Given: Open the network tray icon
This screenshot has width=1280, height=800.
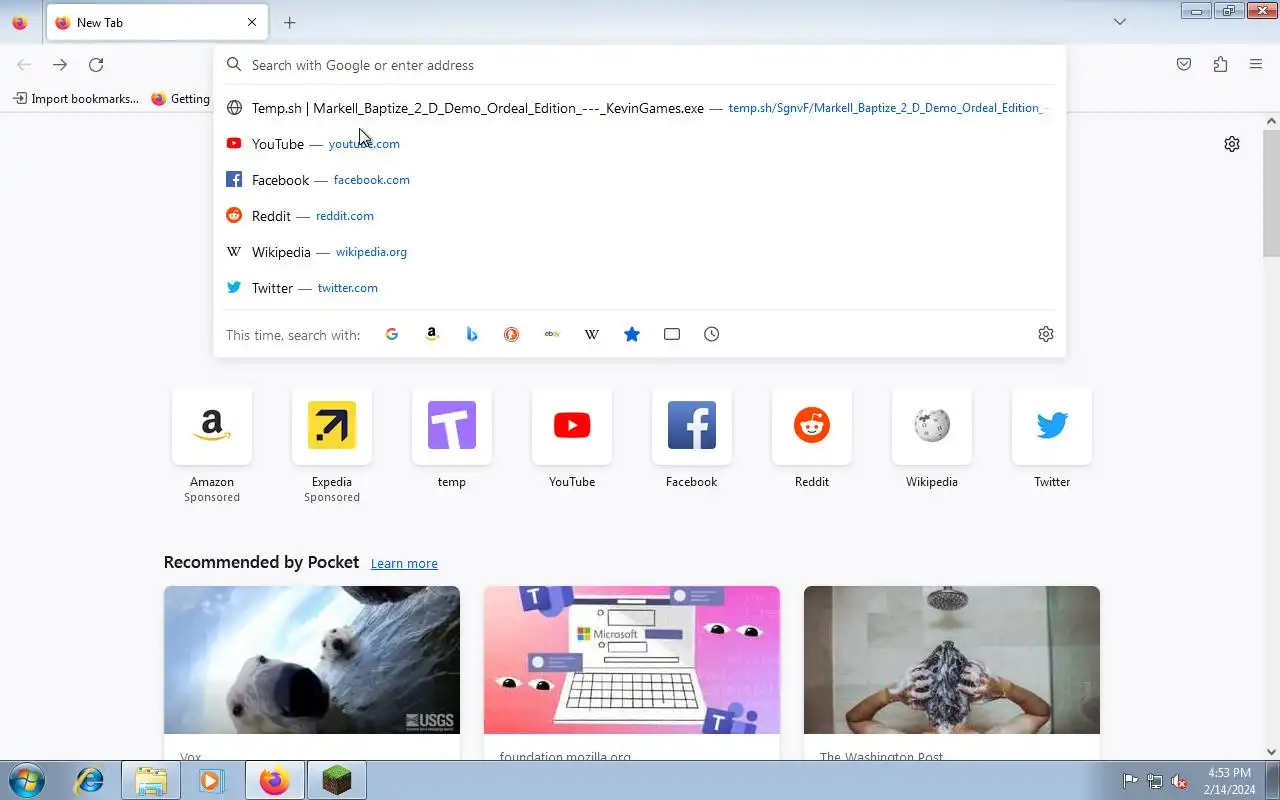Looking at the screenshot, I should [x=1155, y=781].
